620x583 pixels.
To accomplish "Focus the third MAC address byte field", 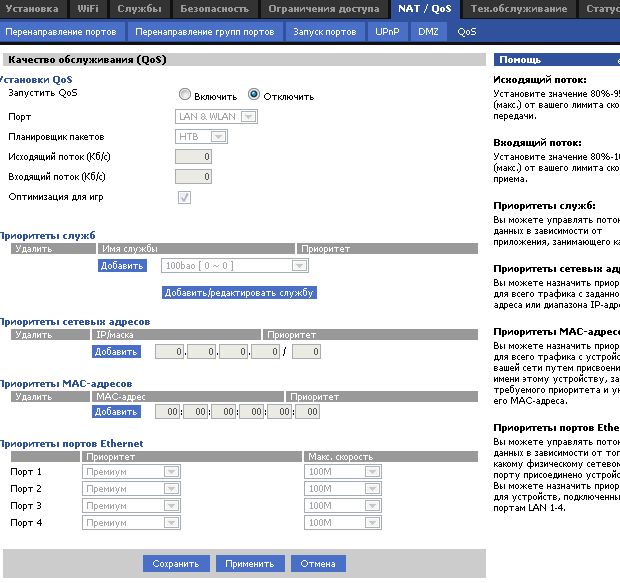I will pos(224,412).
